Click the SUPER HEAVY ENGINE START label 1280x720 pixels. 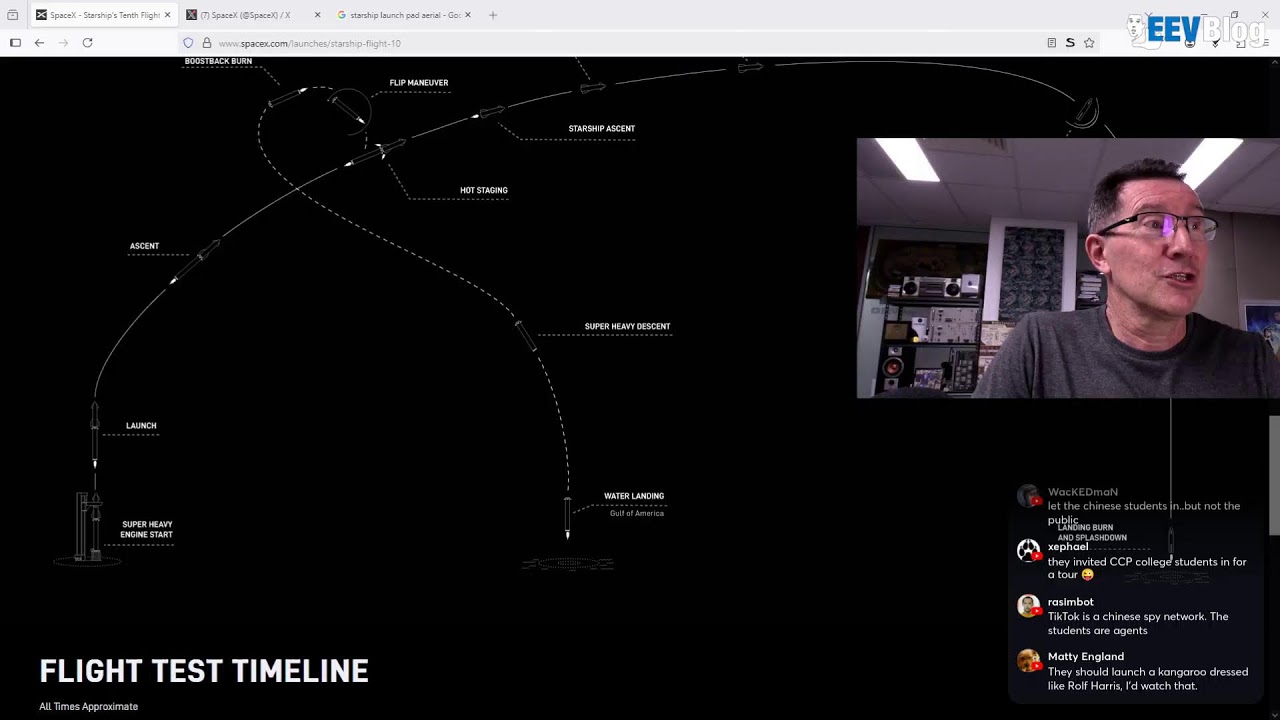tap(147, 529)
